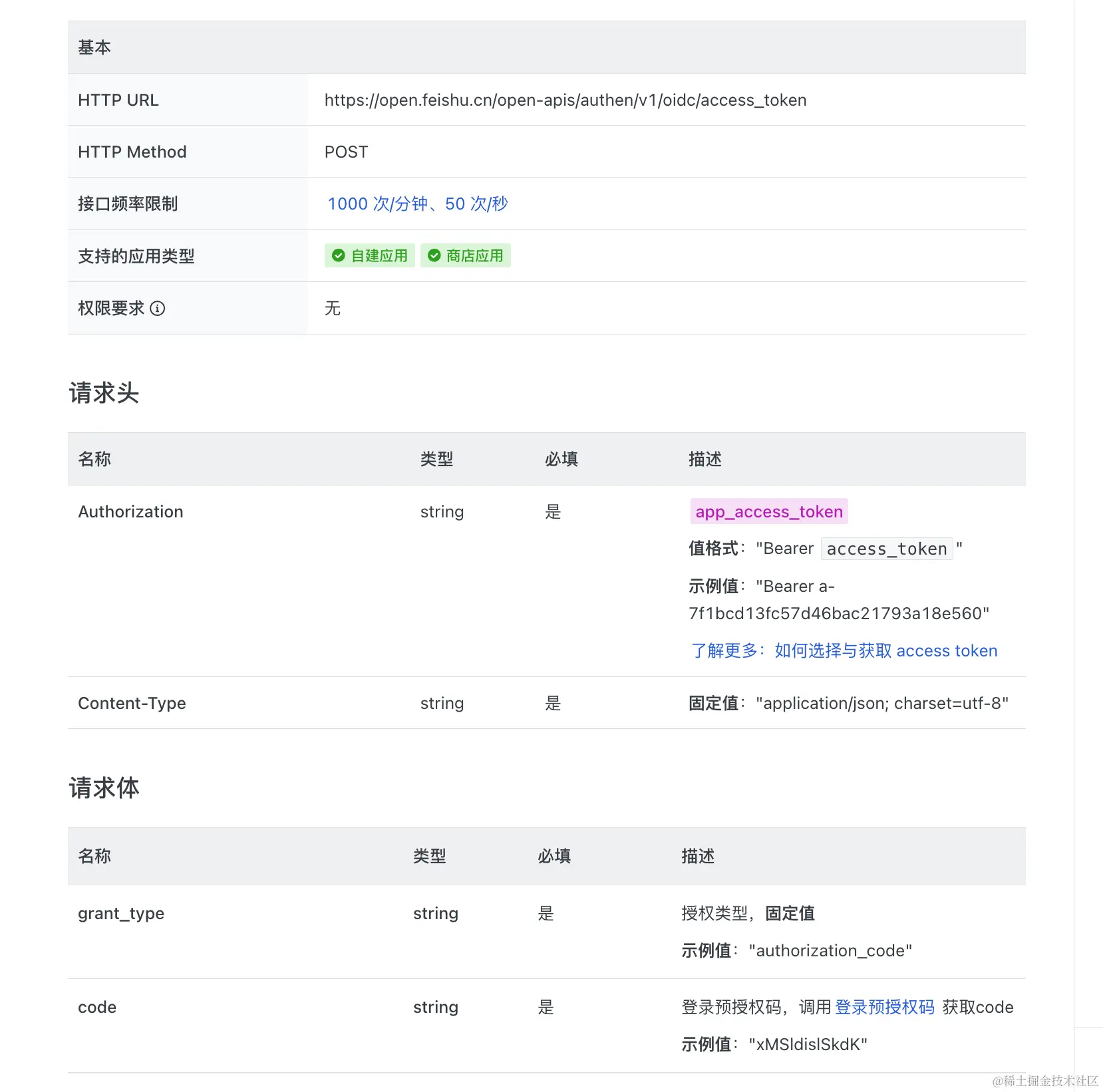Select the HTTP URL value text
This screenshot has height=1092, width=1103.
[x=565, y=100]
